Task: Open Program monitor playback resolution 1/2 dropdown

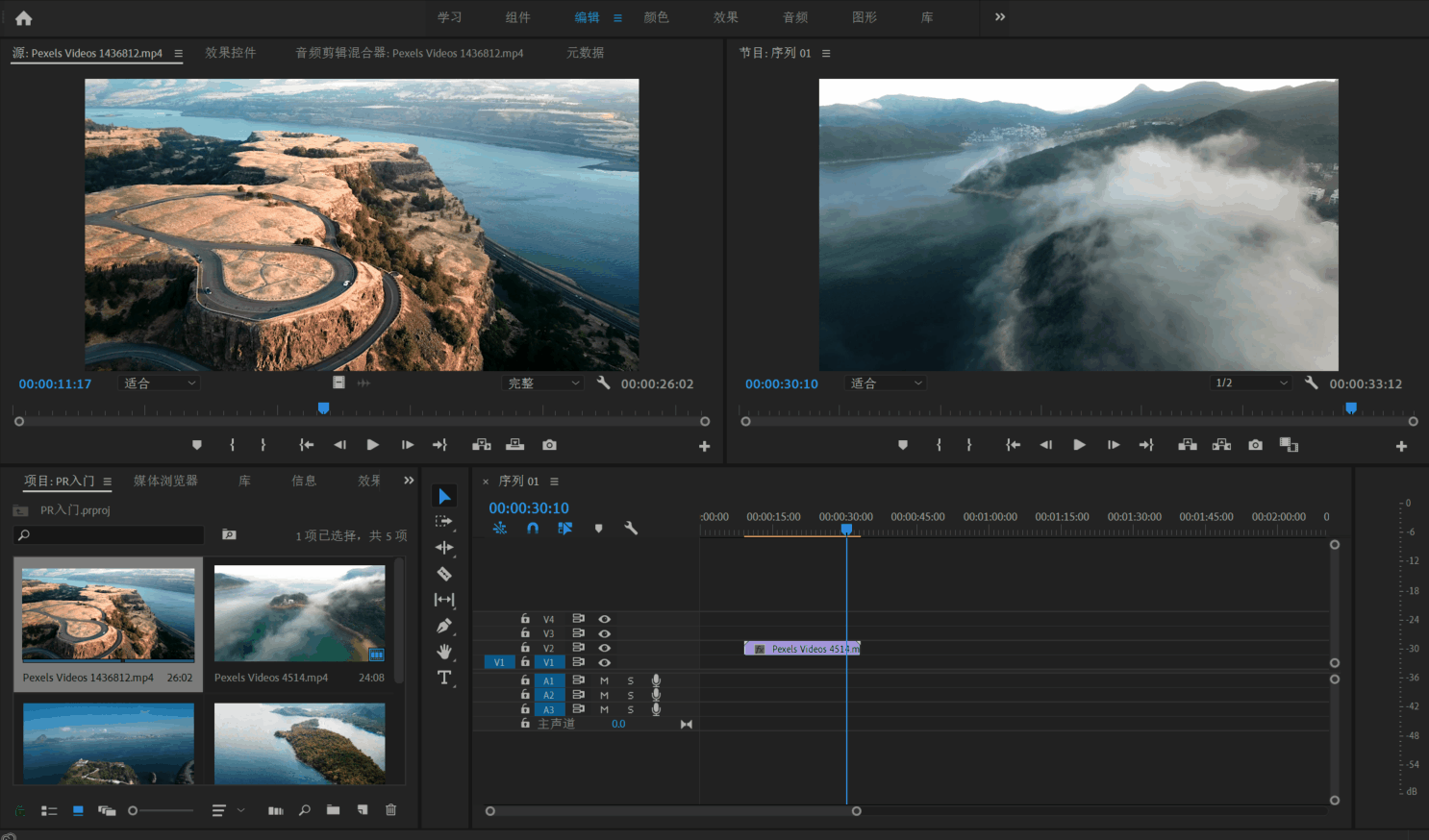Action: [x=1250, y=383]
